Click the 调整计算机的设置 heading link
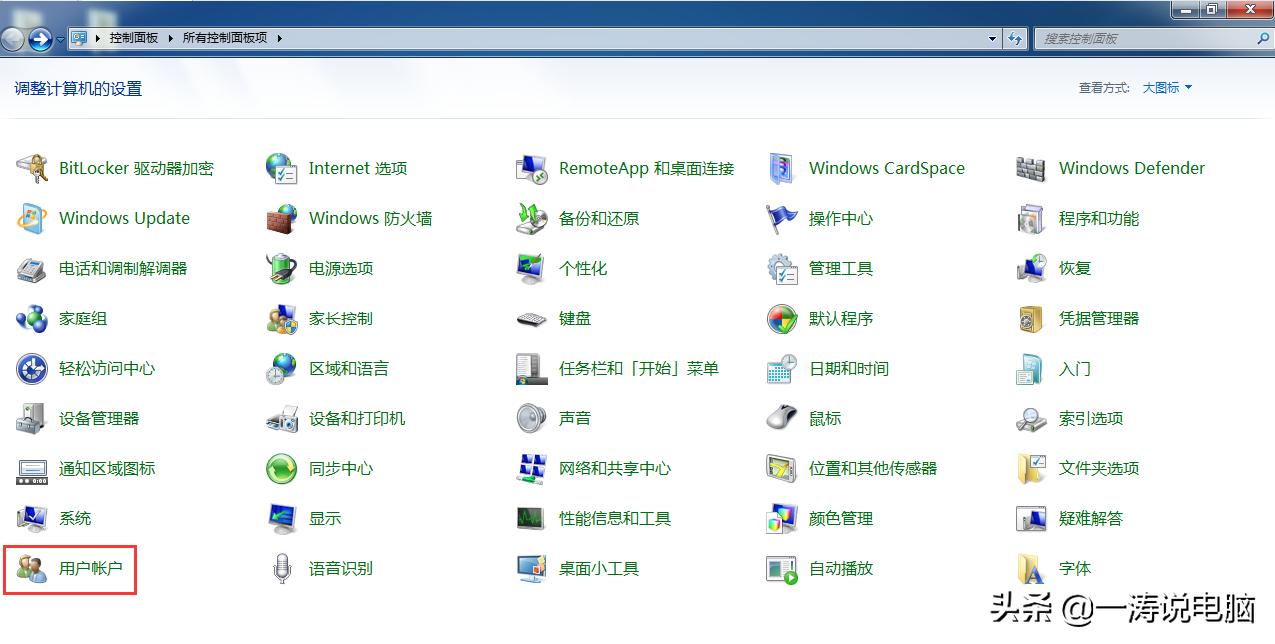The image size is (1275, 644). click(x=76, y=88)
